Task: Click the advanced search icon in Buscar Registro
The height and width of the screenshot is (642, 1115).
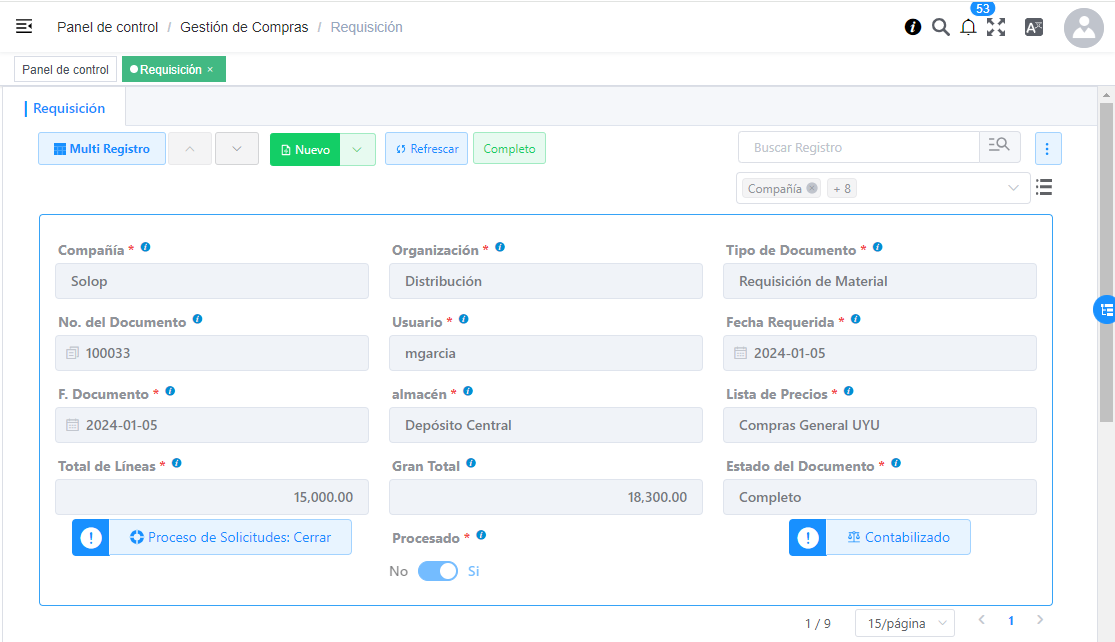Action: click(x=999, y=147)
